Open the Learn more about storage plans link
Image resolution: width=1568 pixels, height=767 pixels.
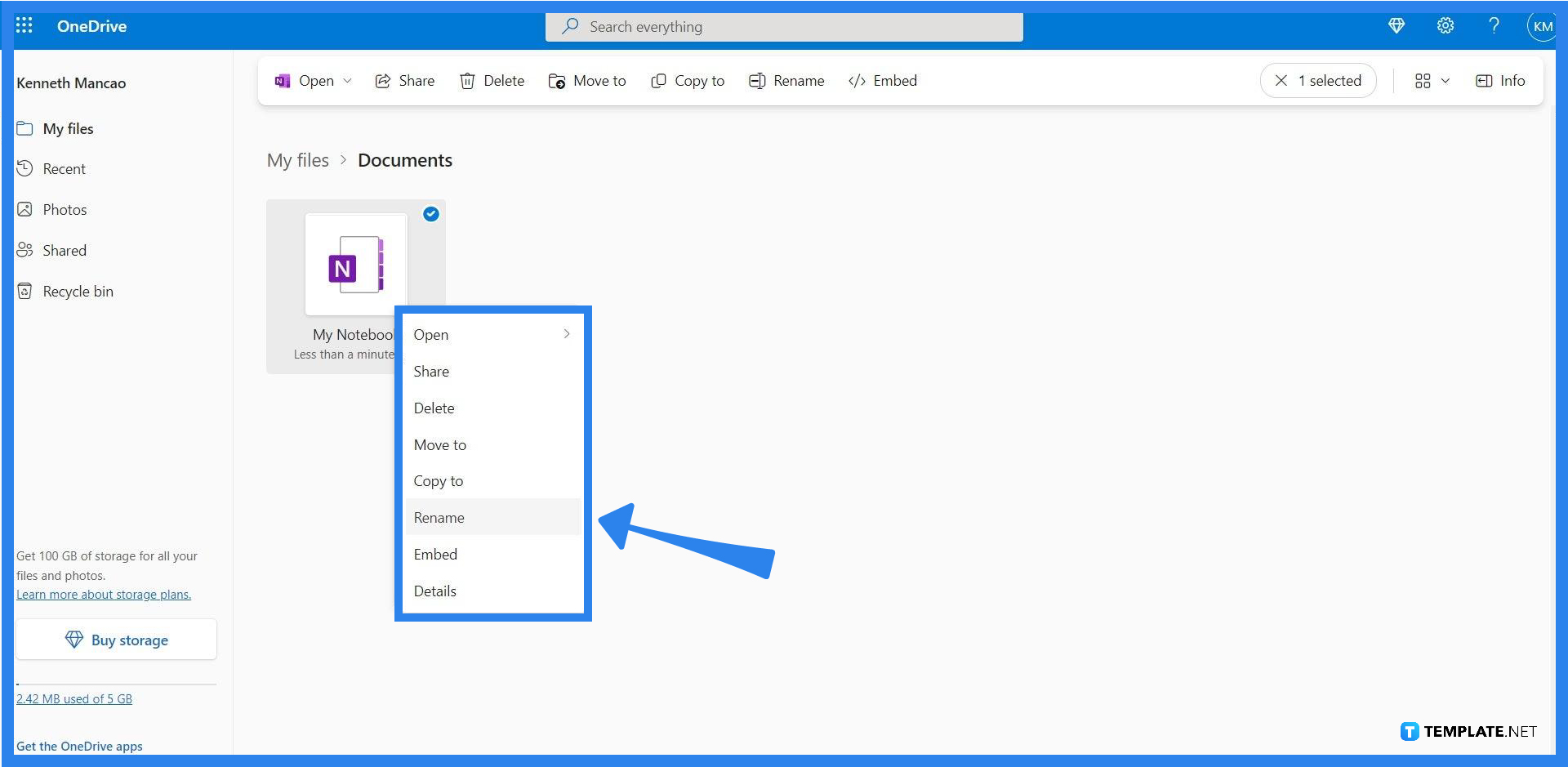coord(104,594)
